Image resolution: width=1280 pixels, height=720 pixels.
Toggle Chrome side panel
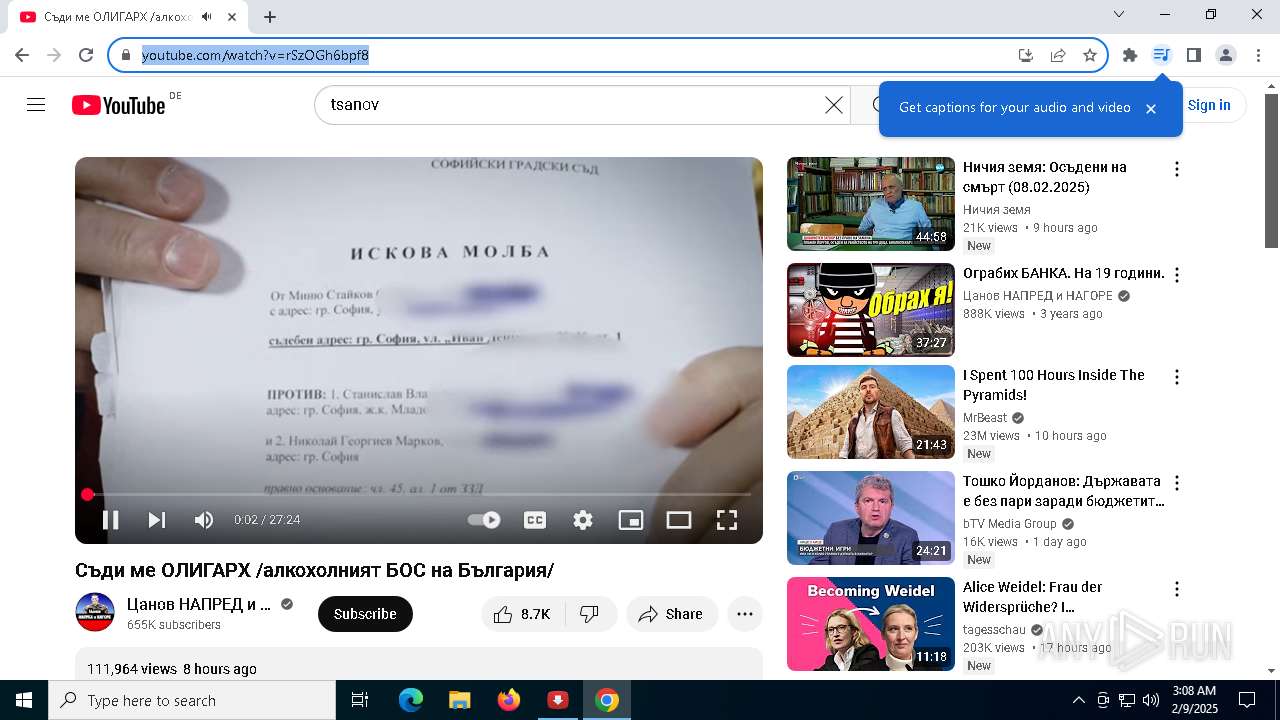(x=1193, y=55)
